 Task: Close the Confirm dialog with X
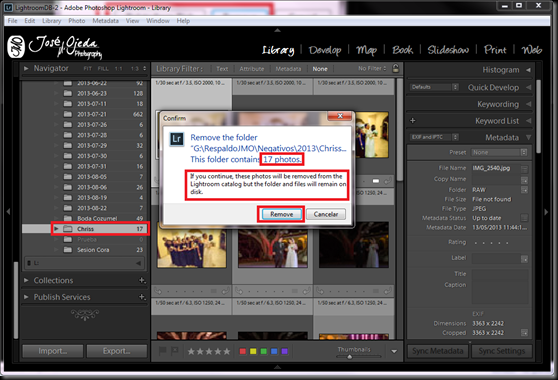click(x=340, y=116)
